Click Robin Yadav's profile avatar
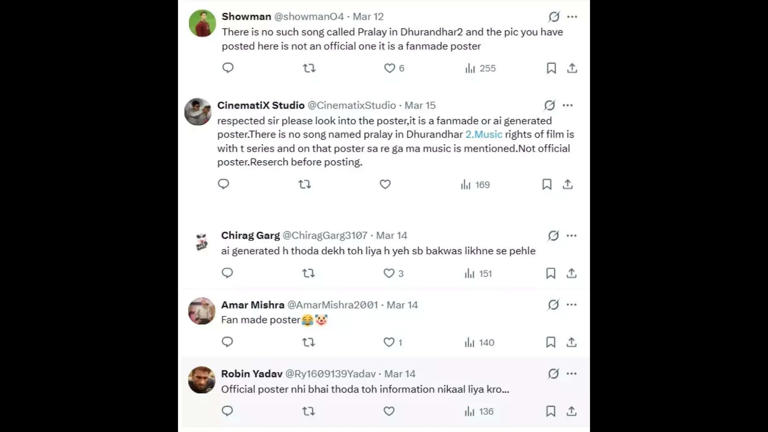The image size is (768, 432). 202,380
